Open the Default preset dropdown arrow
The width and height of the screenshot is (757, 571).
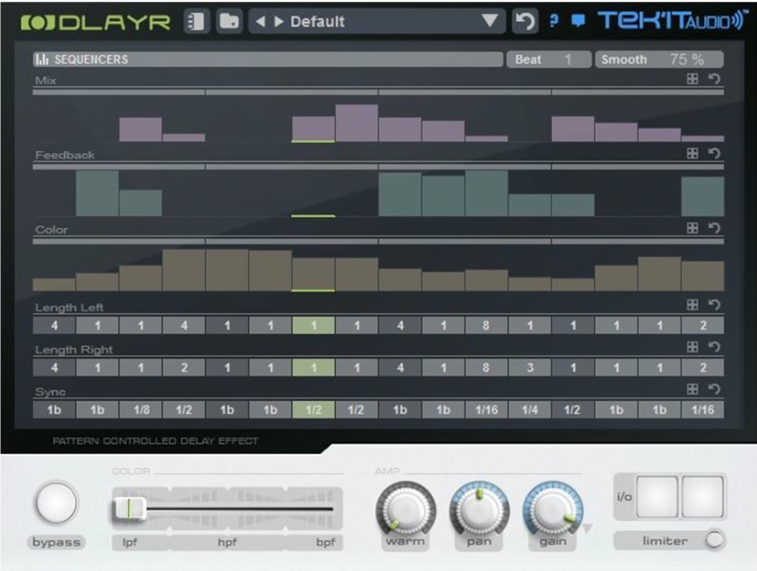(490, 21)
